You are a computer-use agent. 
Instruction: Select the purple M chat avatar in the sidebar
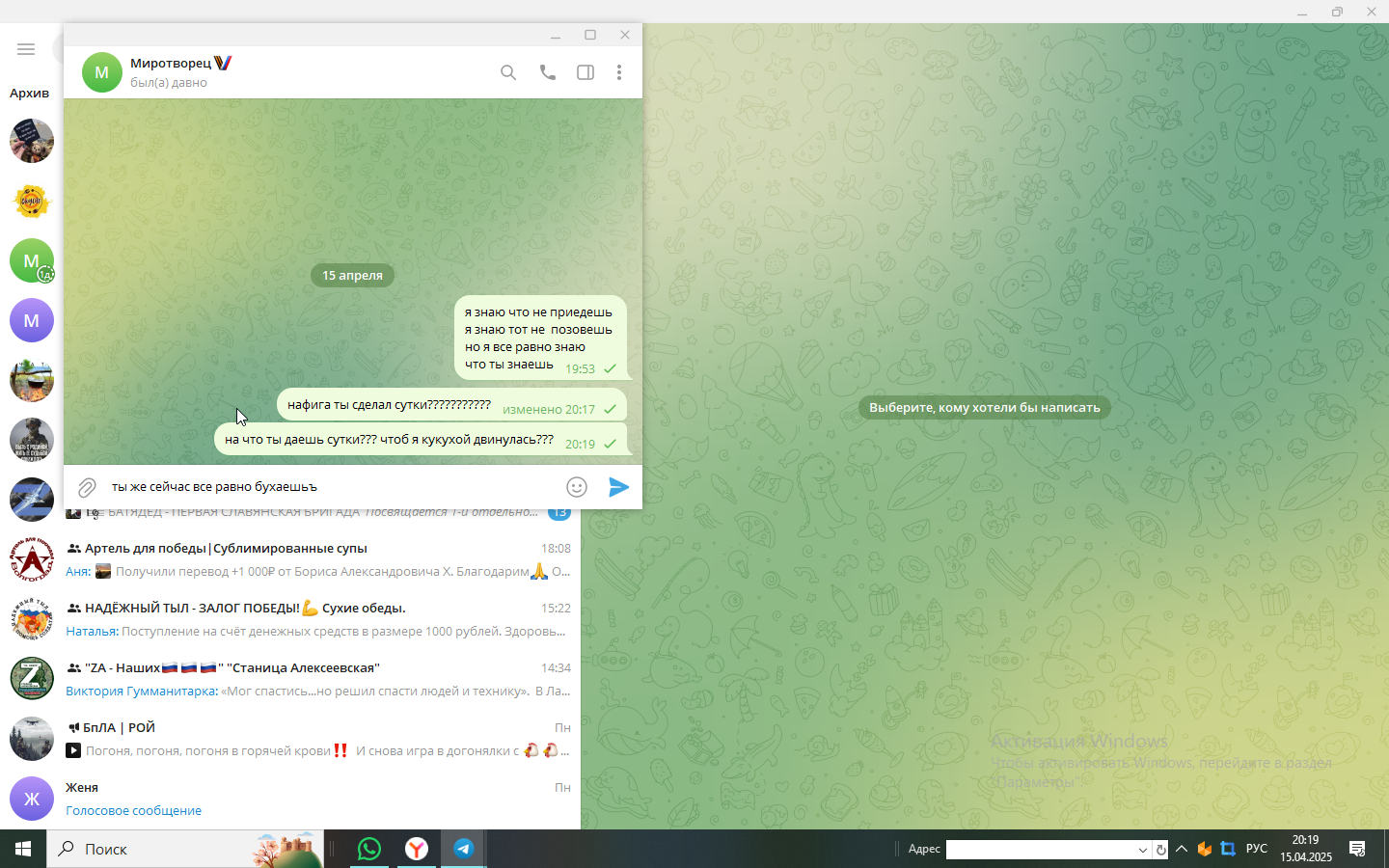32,320
